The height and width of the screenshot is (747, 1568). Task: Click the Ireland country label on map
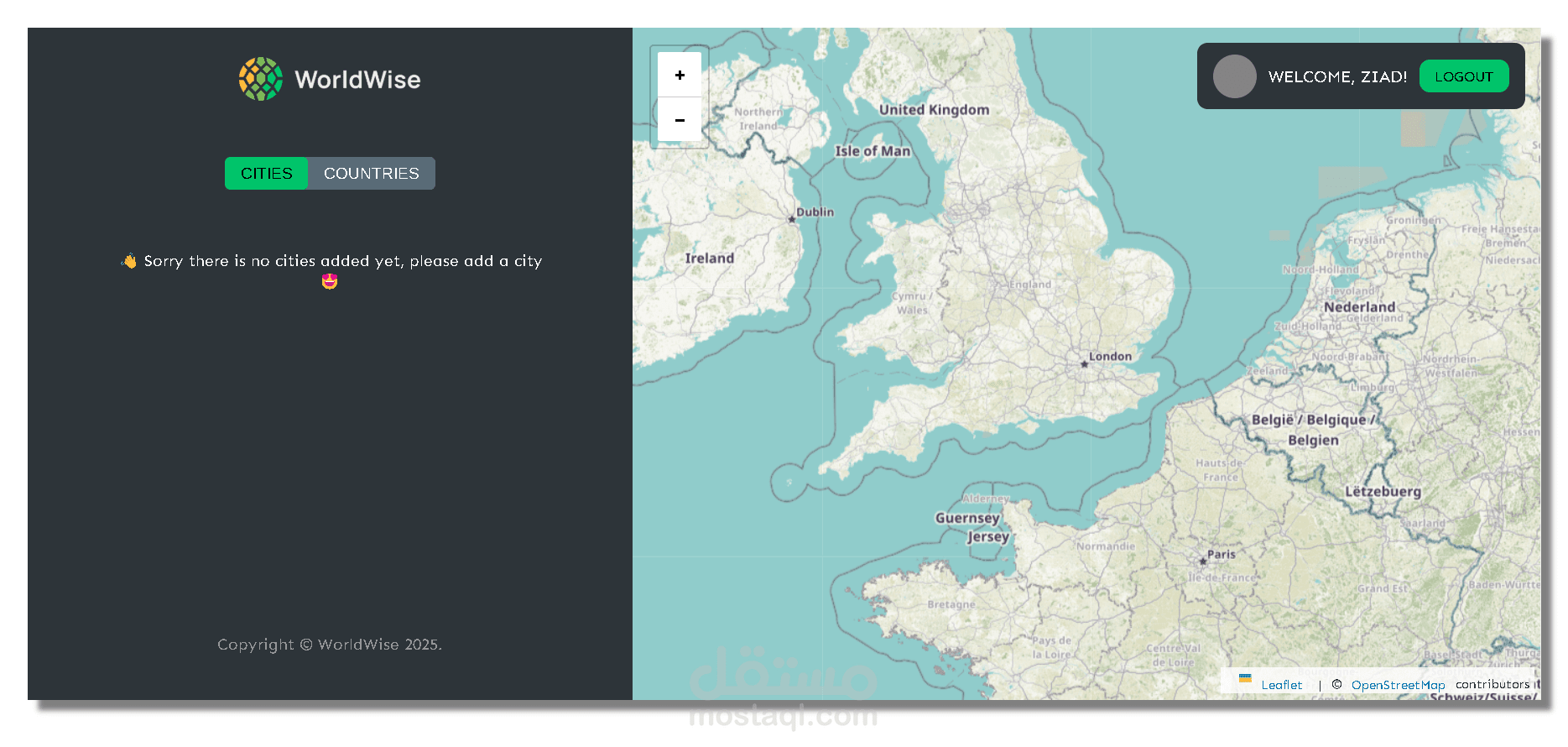709,259
